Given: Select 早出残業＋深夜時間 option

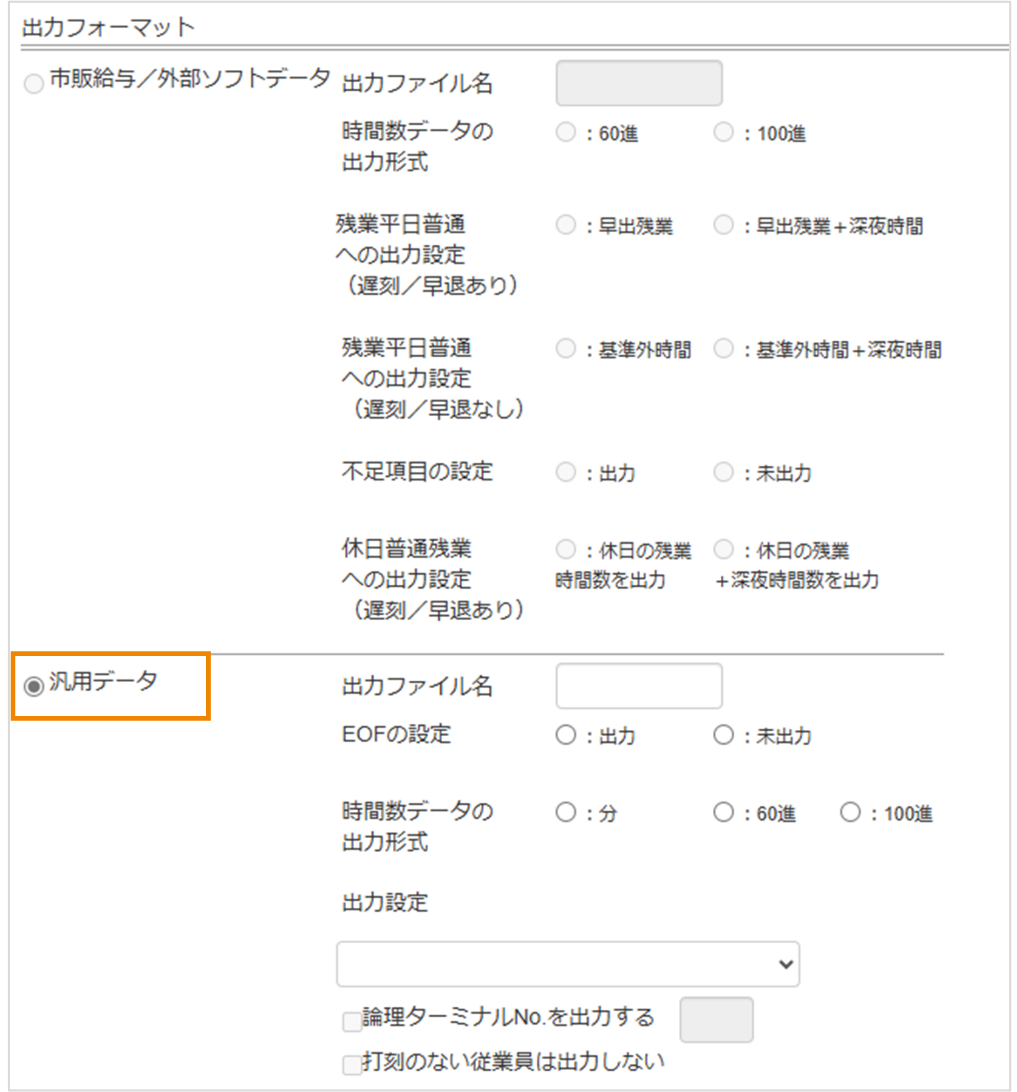Looking at the screenshot, I should [x=722, y=225].
